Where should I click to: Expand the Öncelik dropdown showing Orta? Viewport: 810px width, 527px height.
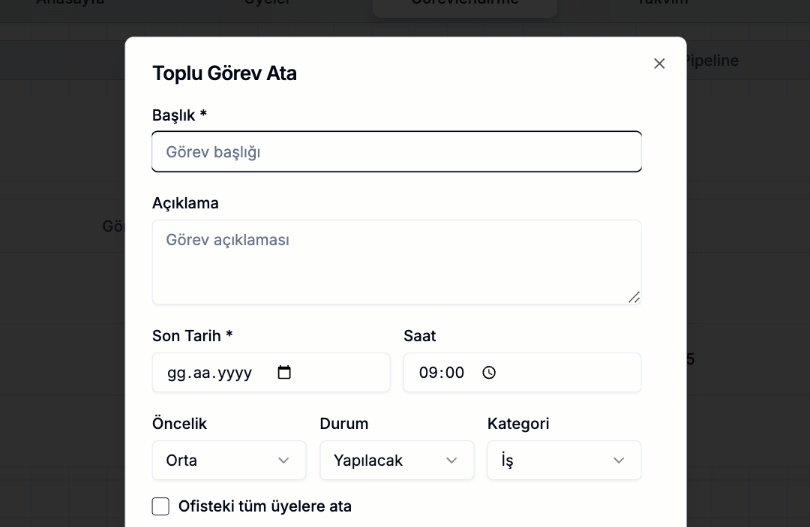(x=229, y=460)
